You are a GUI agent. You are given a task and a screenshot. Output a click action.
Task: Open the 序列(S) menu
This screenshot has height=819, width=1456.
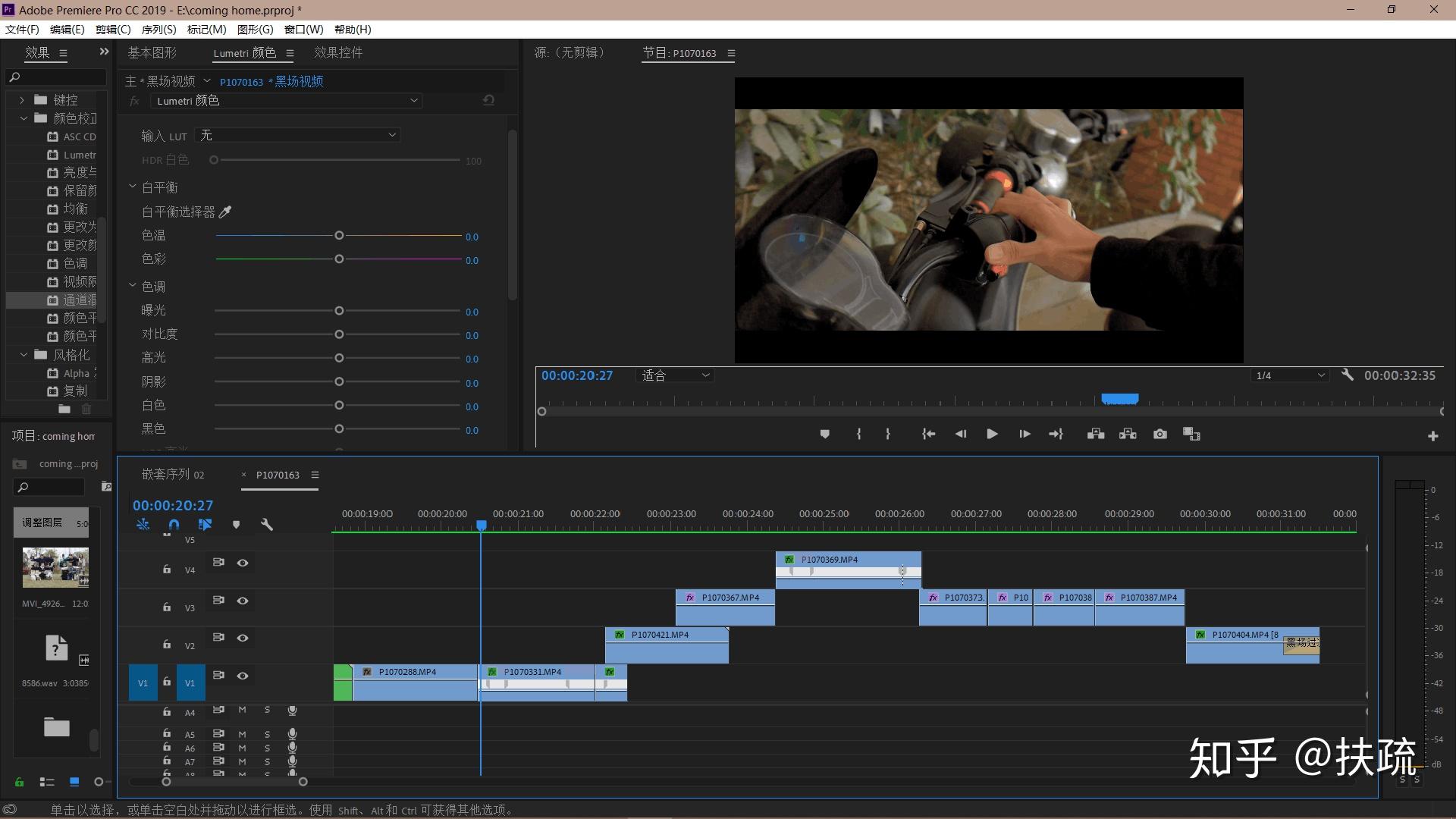[x=158, y=30]
